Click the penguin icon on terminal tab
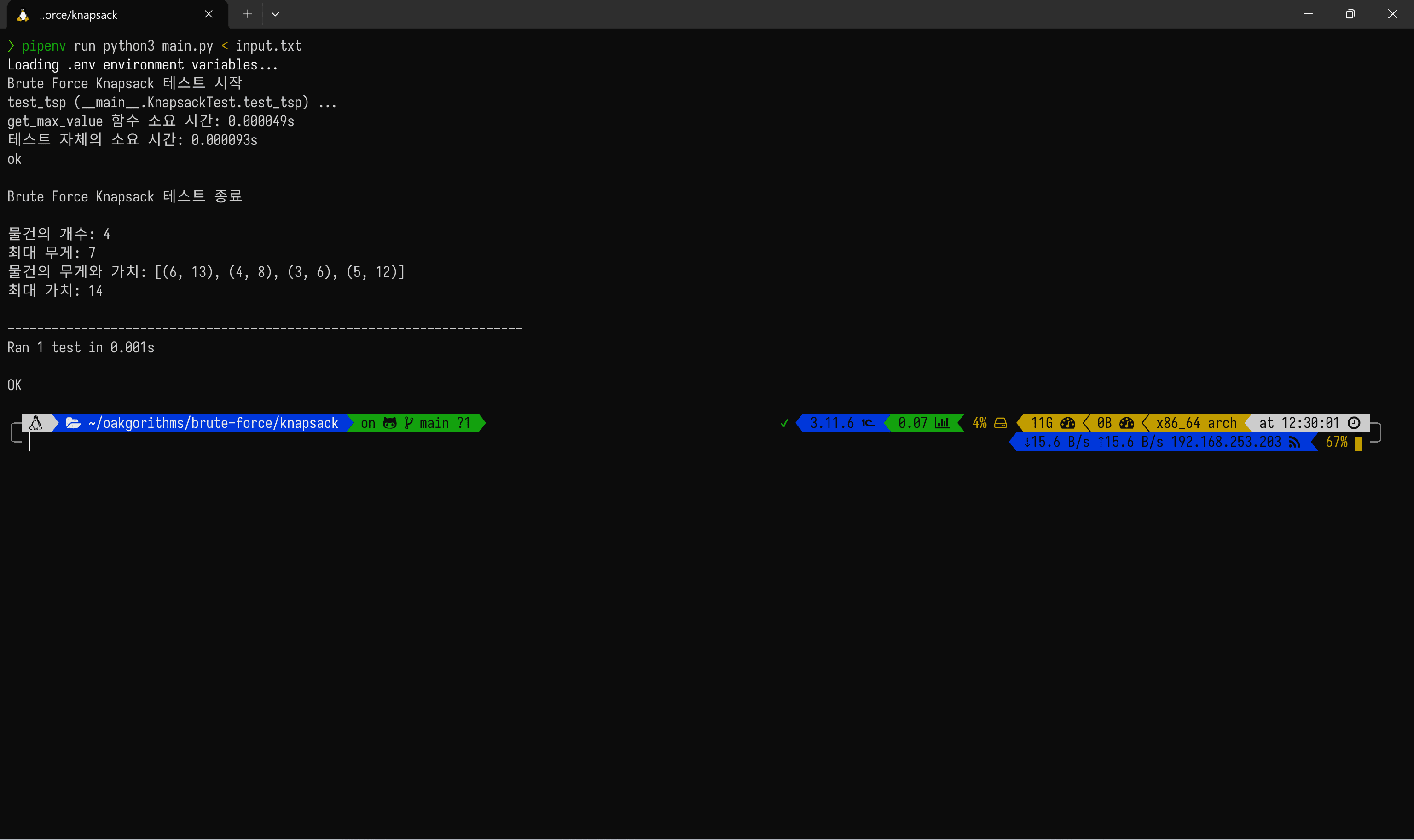This screenshot has height=840, width=1414. click(23, 15)
